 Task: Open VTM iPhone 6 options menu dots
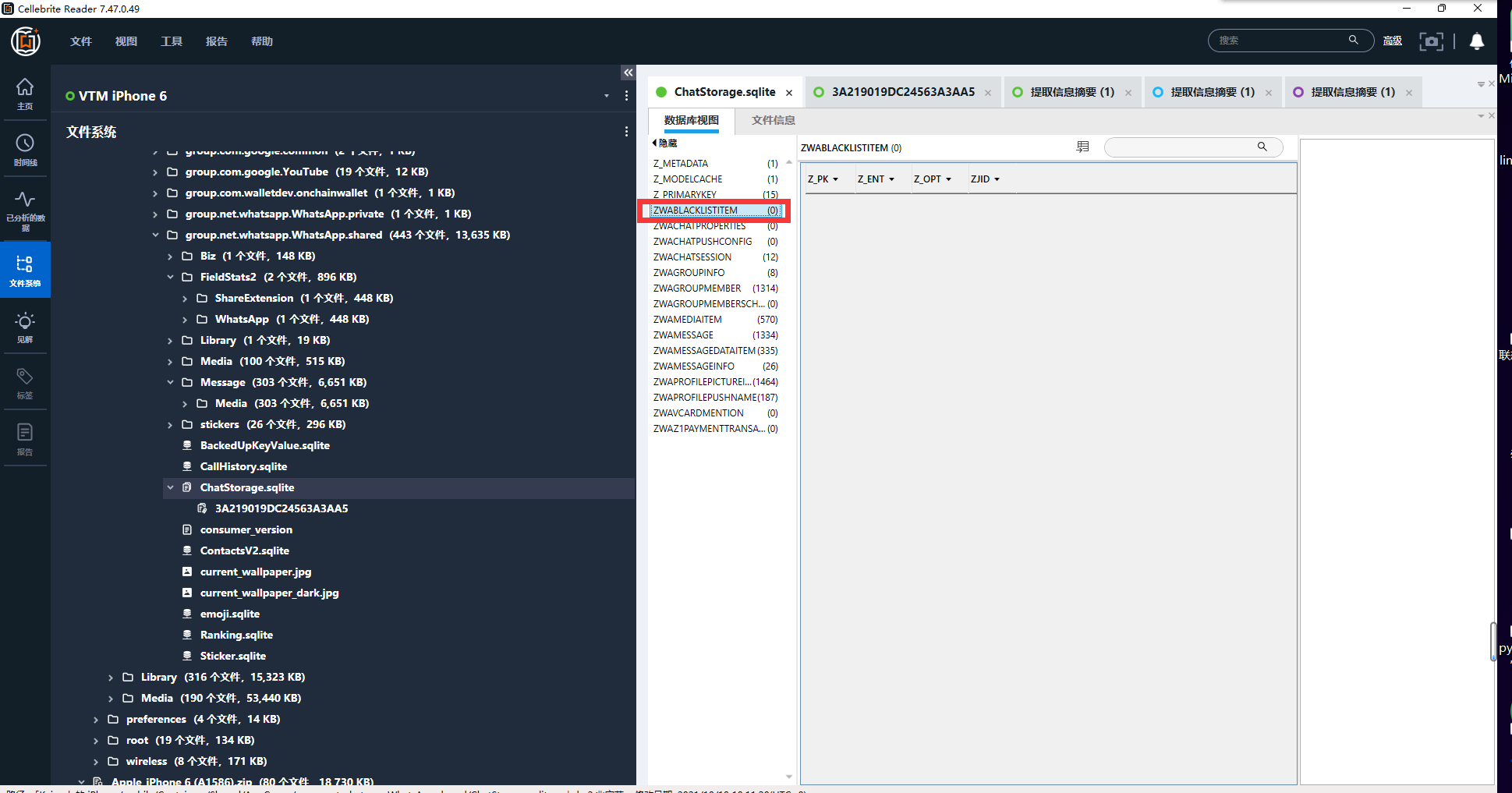point(626,96)
